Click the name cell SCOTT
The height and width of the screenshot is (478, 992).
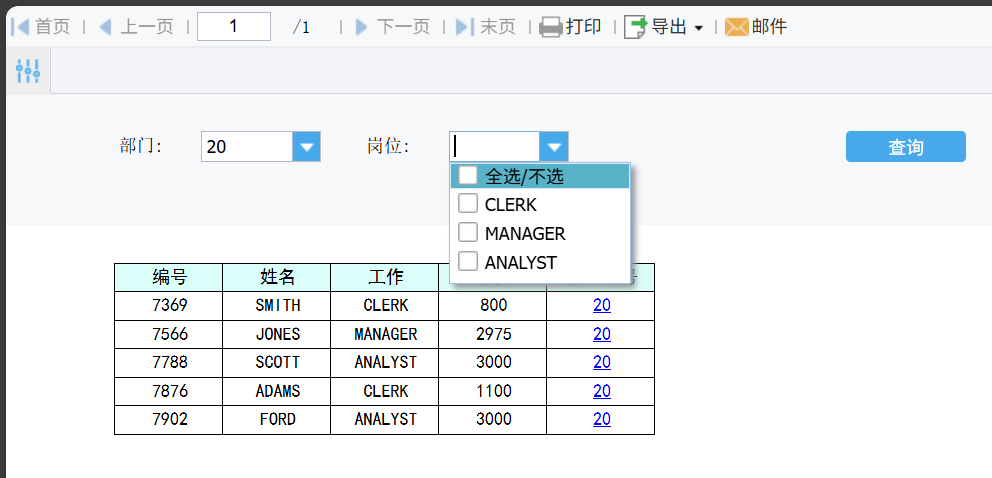coord(277,363)
